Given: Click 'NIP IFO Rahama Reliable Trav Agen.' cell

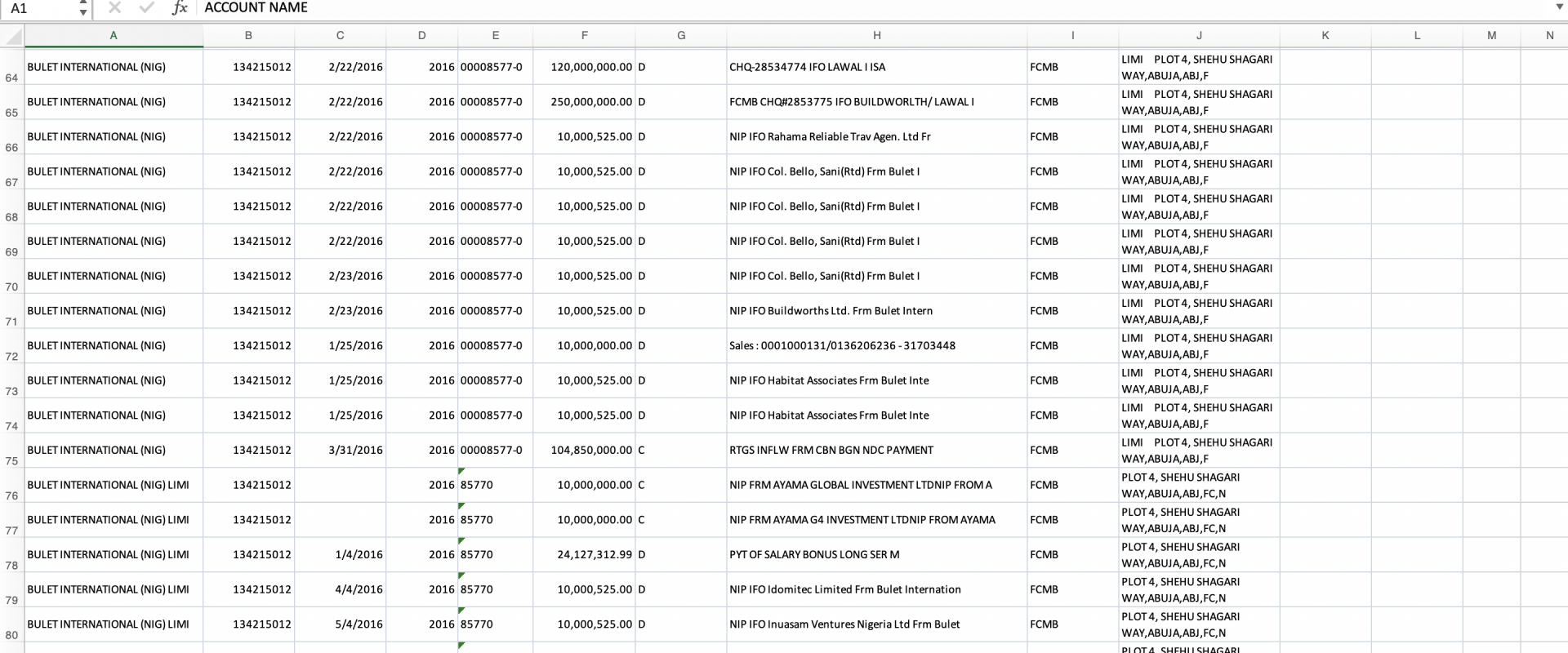Looking at the screenshot, I should point(877,136).
